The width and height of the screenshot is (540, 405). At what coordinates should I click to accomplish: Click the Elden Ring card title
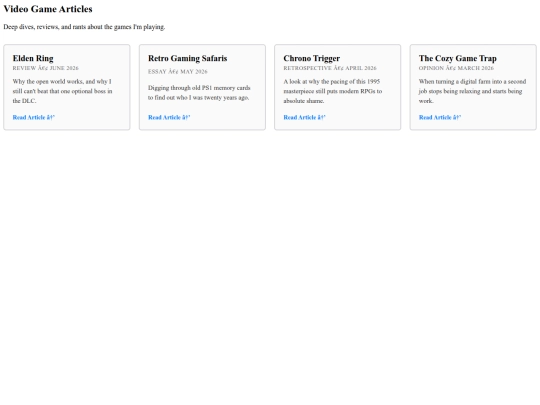[33, 58]
